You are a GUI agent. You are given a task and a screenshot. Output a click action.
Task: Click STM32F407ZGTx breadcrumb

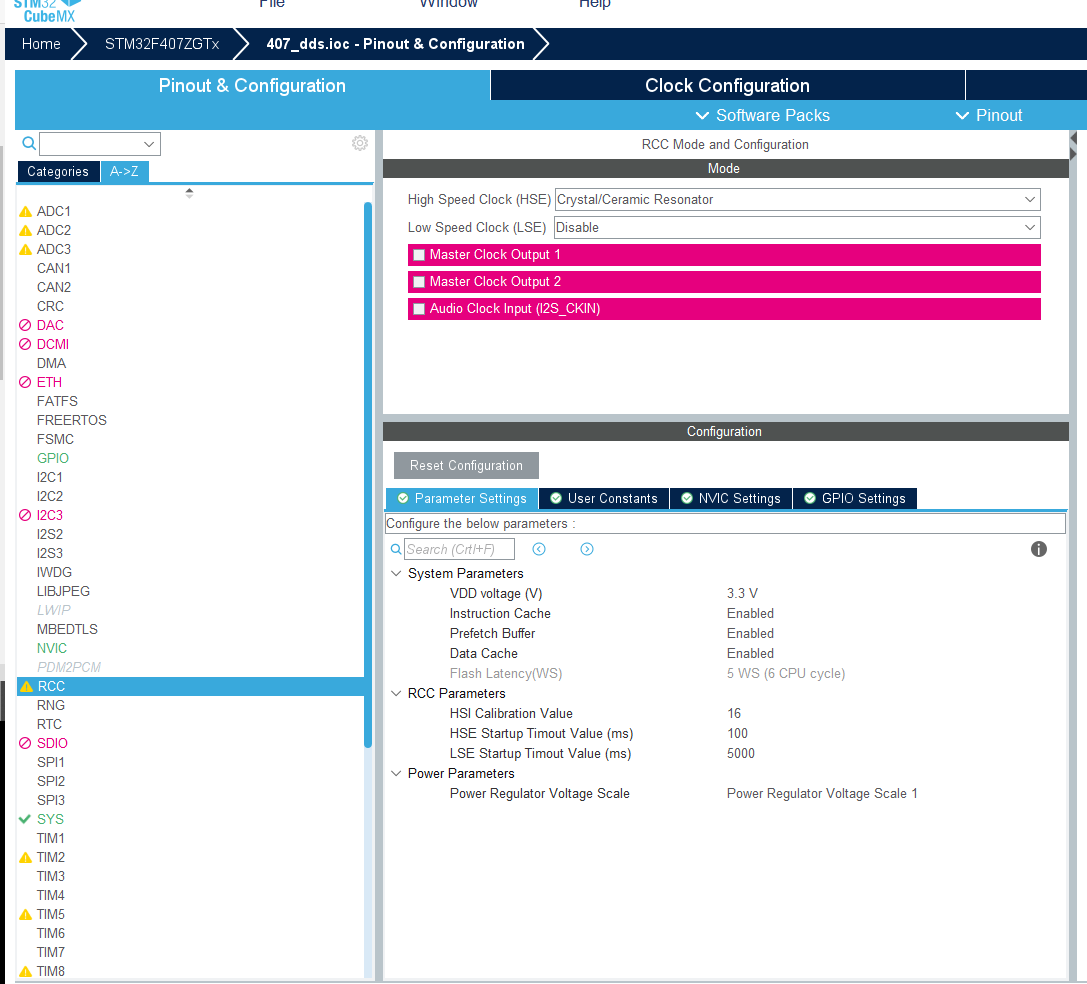(162, 44)
